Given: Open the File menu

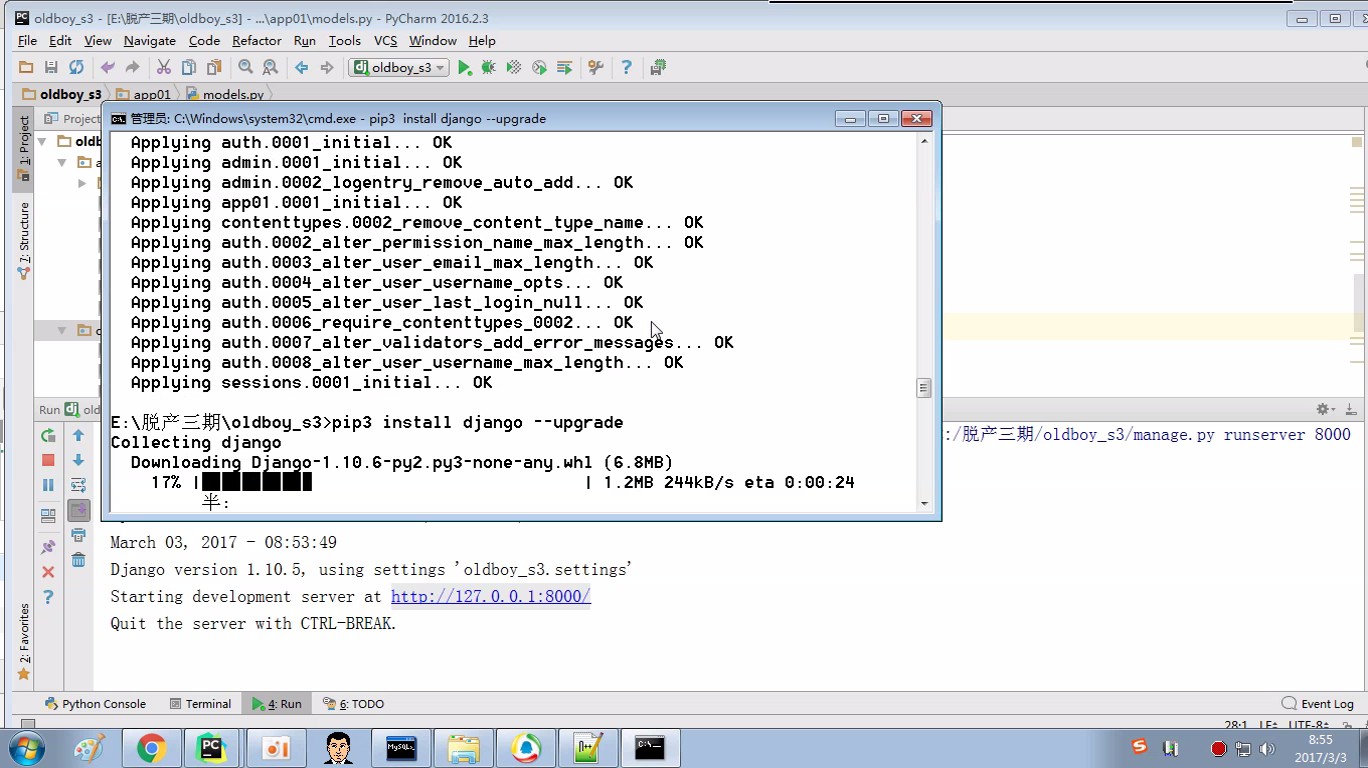Looking at the screenshot, I should [x=27, y=40].
